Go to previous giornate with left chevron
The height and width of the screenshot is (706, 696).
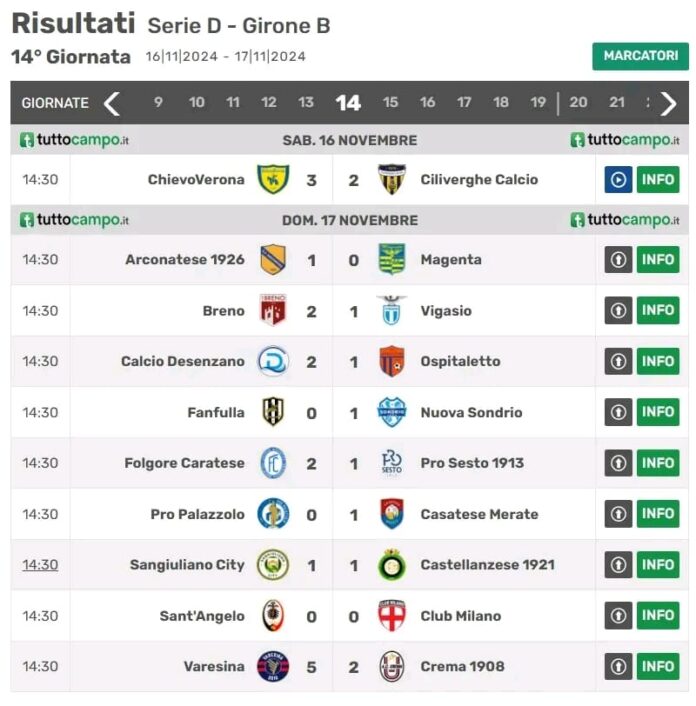pyautogui.click(x=112, y=104)
